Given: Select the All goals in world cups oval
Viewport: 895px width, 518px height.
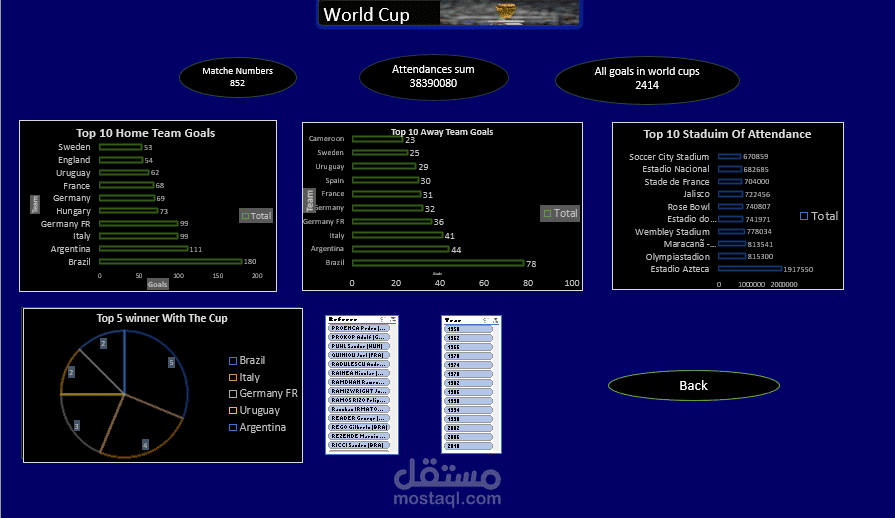Looking at the screenshot, I should pyautogui.click(x=647, y=79).
